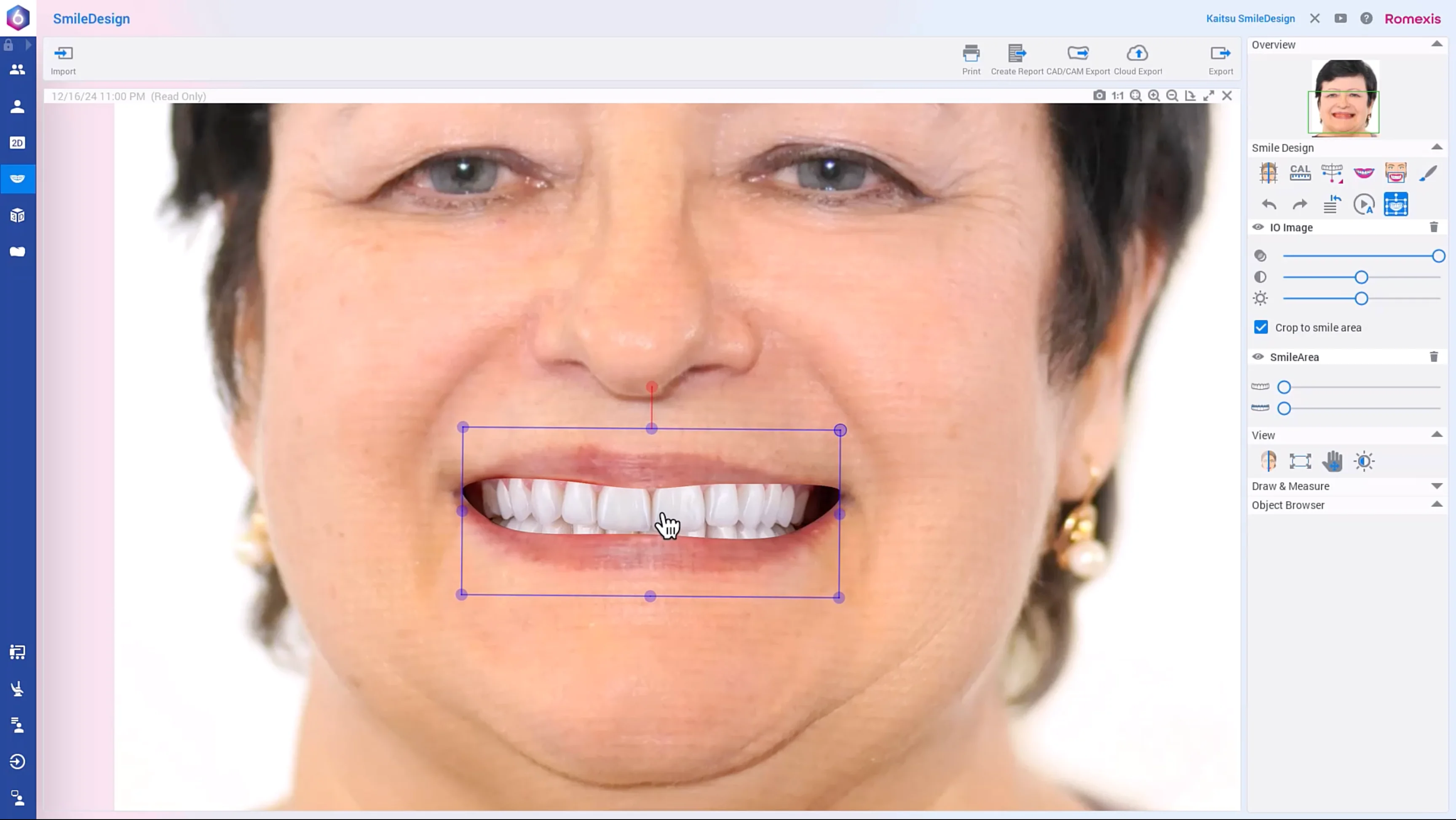Open the CAL calibration tool
This screenshot has width=1456, height=820.
click(1300, 173)
